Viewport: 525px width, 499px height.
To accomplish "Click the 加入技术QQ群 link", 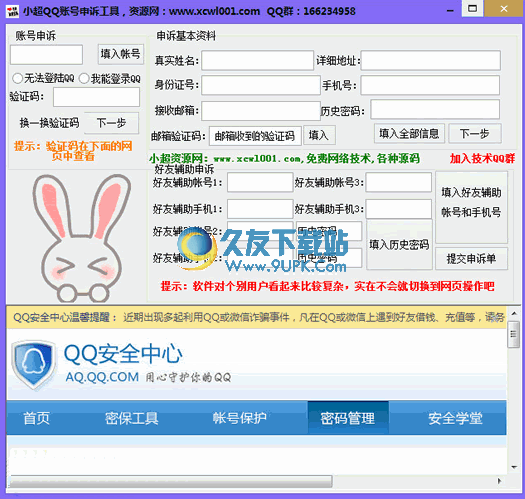I will pos(482,158).
